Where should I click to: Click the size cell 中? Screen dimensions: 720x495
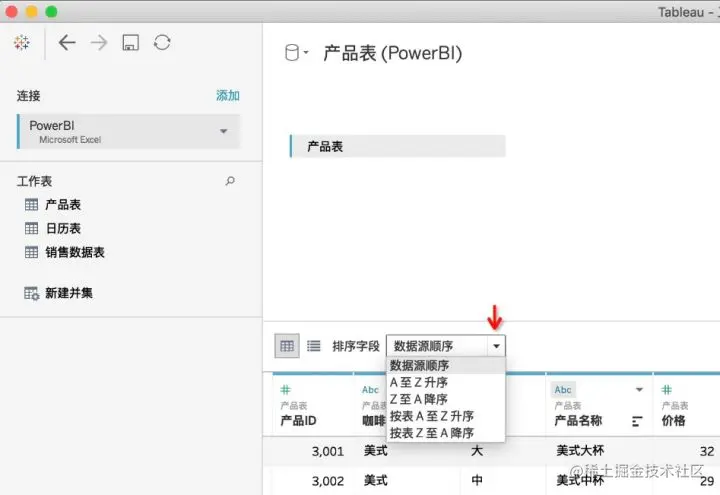pyautogui.click(x=477, y=480)
